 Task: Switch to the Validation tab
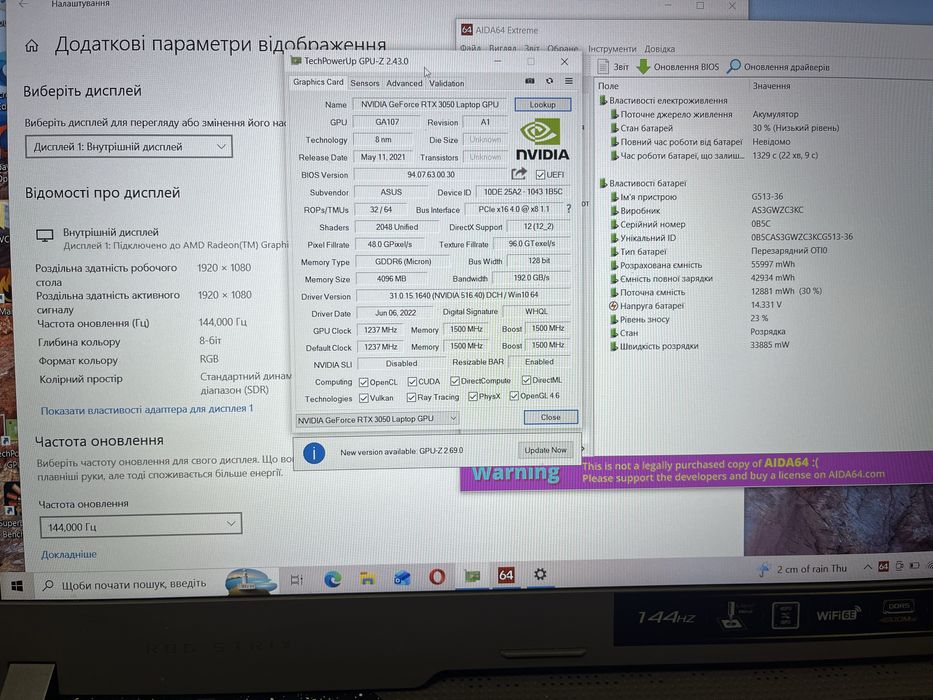point(447,83)
